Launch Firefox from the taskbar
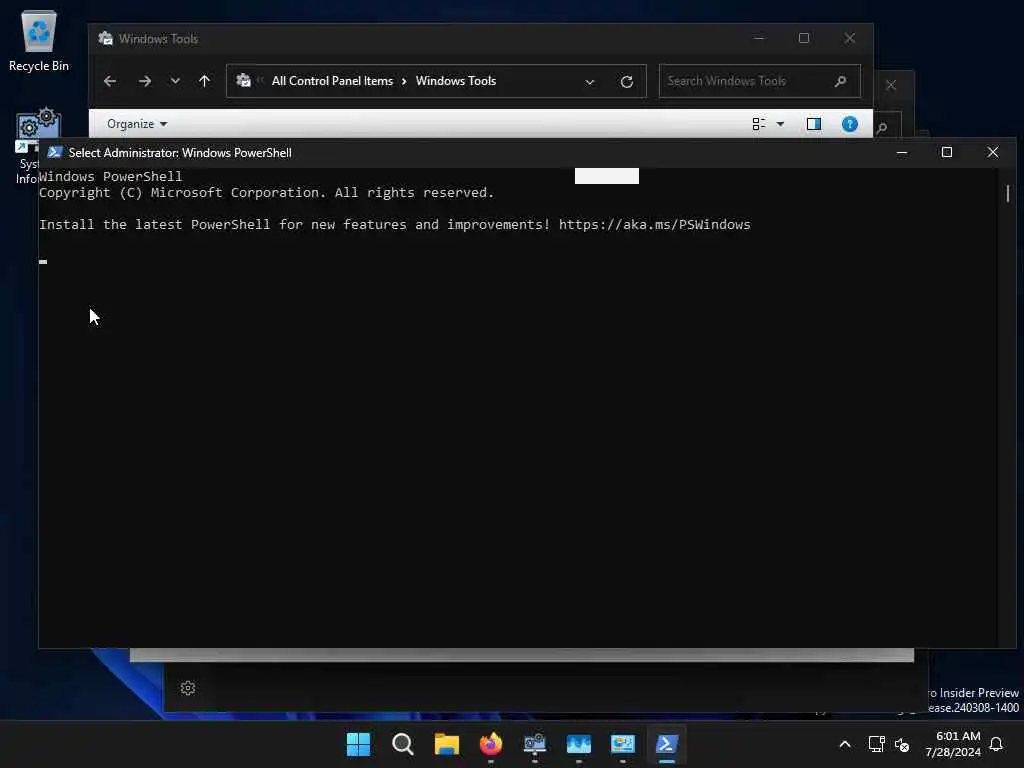1024x768 pixels. click(490, 744)
